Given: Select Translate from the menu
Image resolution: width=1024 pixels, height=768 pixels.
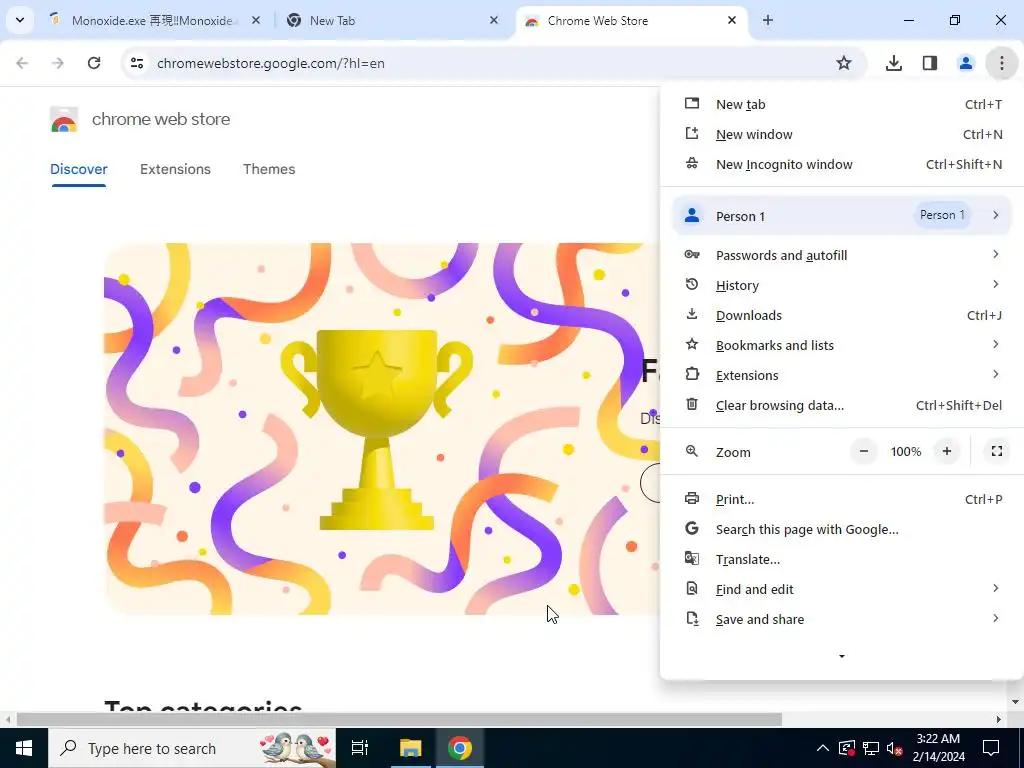Looking at the screenshot, I should (x=842, y=559).
